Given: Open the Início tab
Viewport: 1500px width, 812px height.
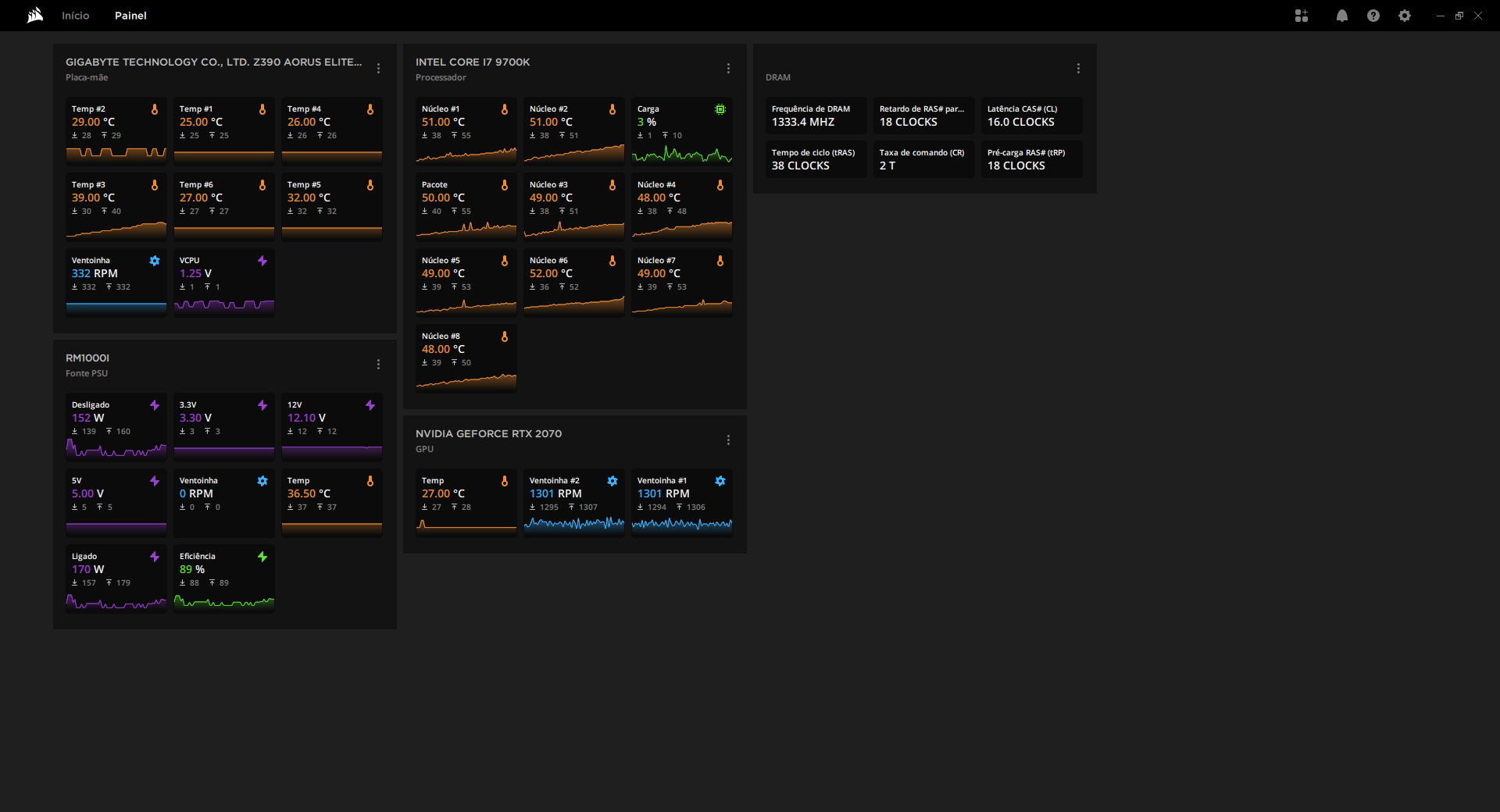Looking at the screenshot, I should coord(76,16).
